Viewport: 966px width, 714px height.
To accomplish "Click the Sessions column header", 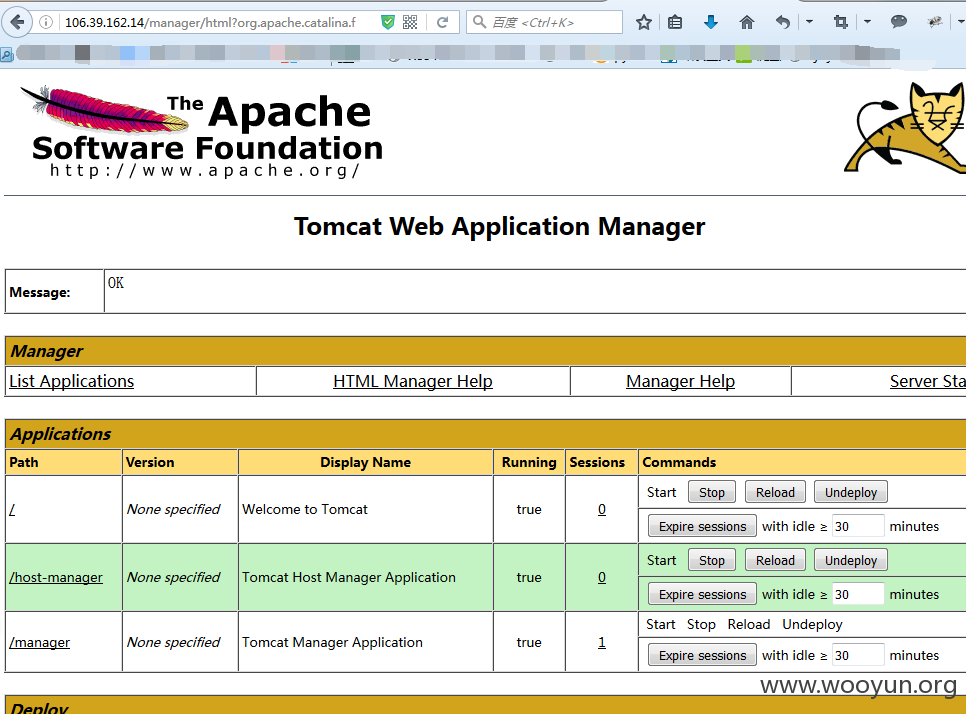I will pos(597,463).
